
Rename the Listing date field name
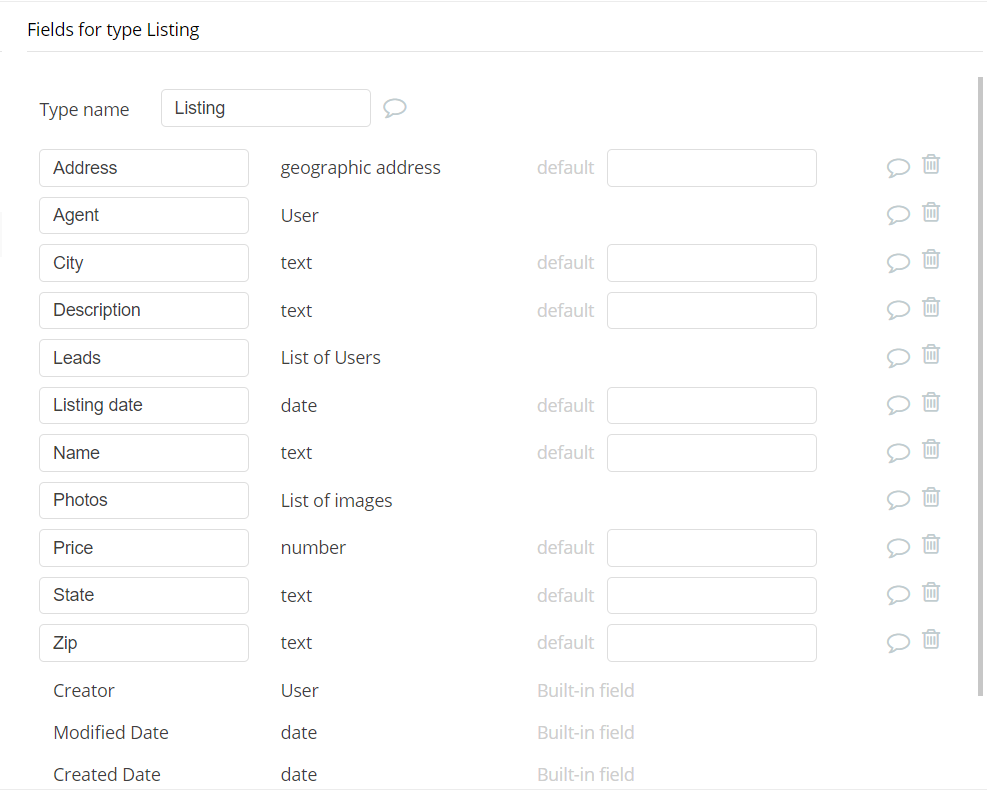[x=144, y=405]
